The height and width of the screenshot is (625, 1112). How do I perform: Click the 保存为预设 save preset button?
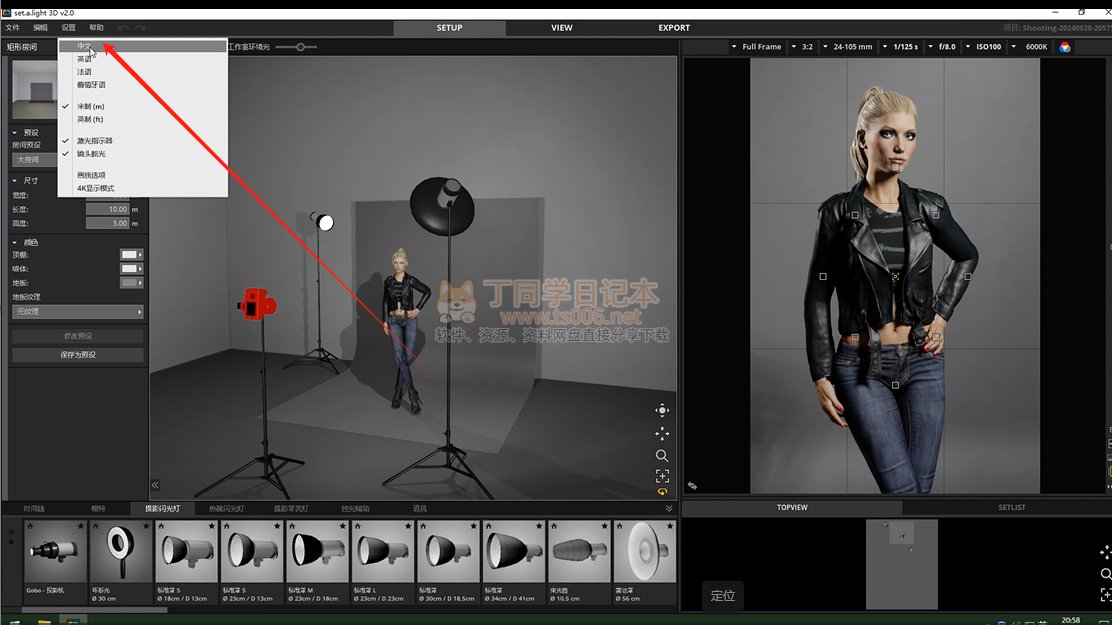point(77,355)
